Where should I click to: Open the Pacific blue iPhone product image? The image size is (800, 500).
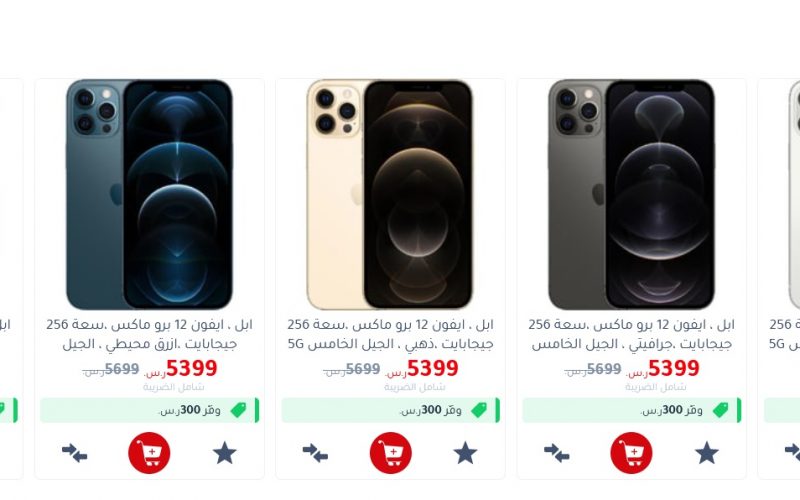pyautogui.click(x=149, y=194)
